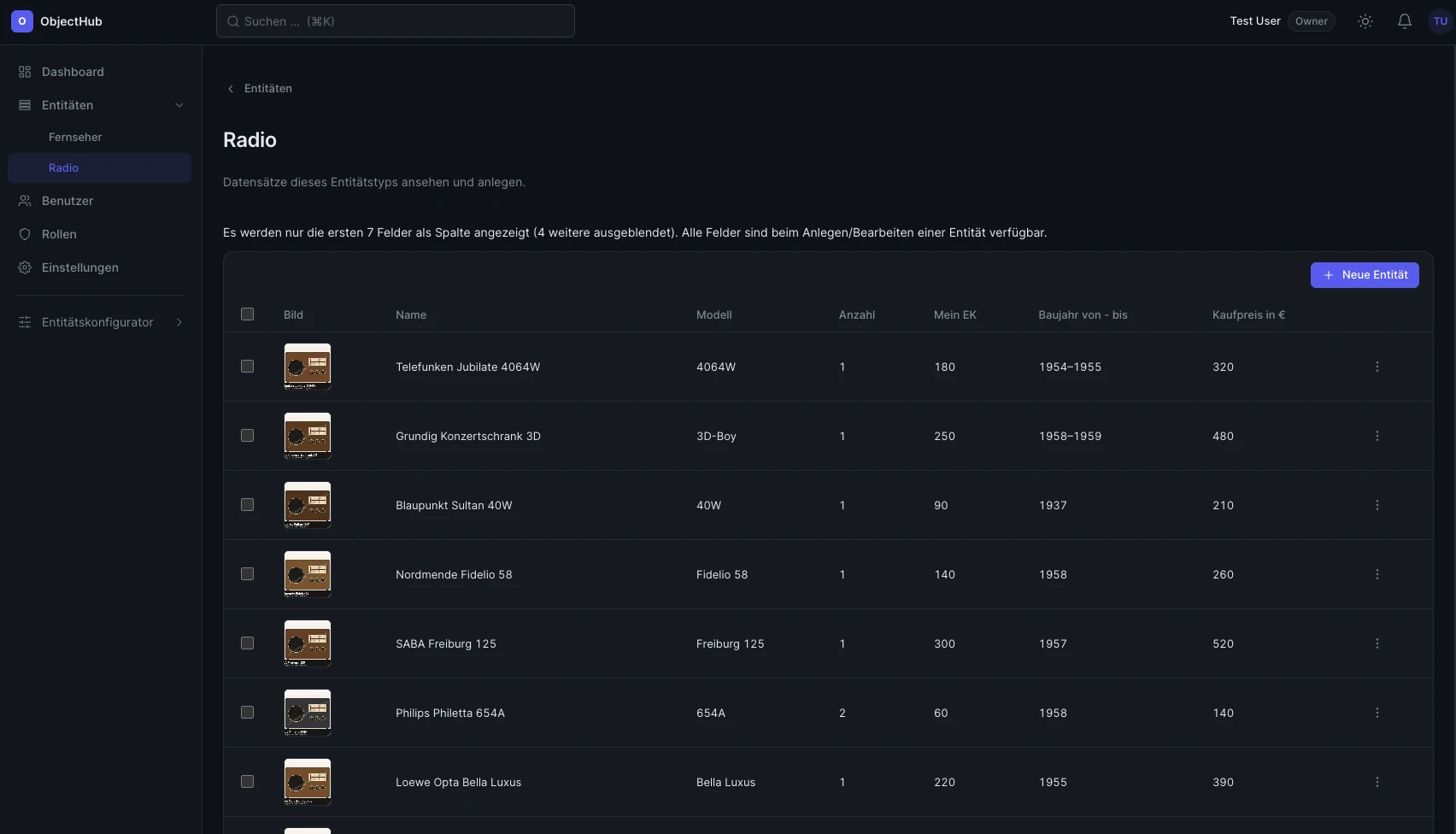1456x834 pixels.
Task: Open the Blaupunkt Sultan 40W thumbnail image
Action: click(x=308, y=505)
